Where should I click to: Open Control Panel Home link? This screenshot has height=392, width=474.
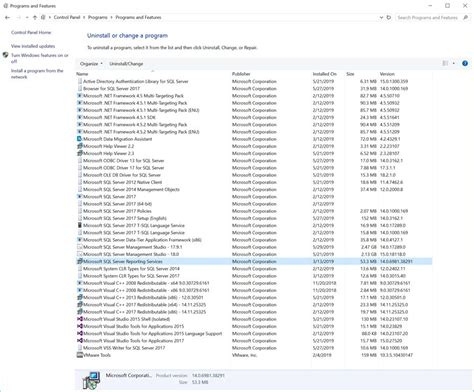coord(31,32)
